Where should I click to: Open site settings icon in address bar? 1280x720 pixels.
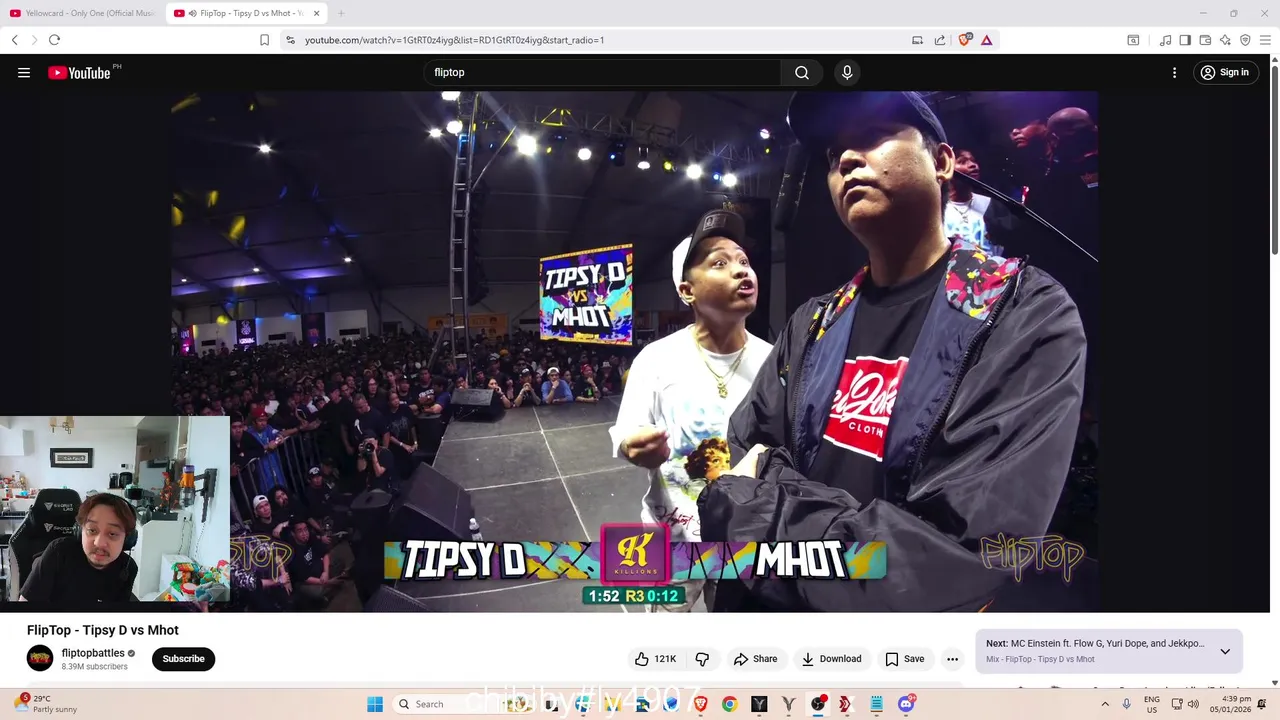pos(290,40)
